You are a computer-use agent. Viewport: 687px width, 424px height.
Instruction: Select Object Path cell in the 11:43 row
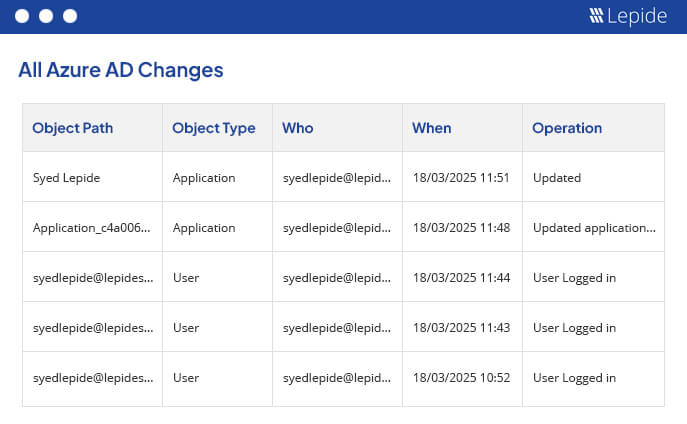click(93, 328)
